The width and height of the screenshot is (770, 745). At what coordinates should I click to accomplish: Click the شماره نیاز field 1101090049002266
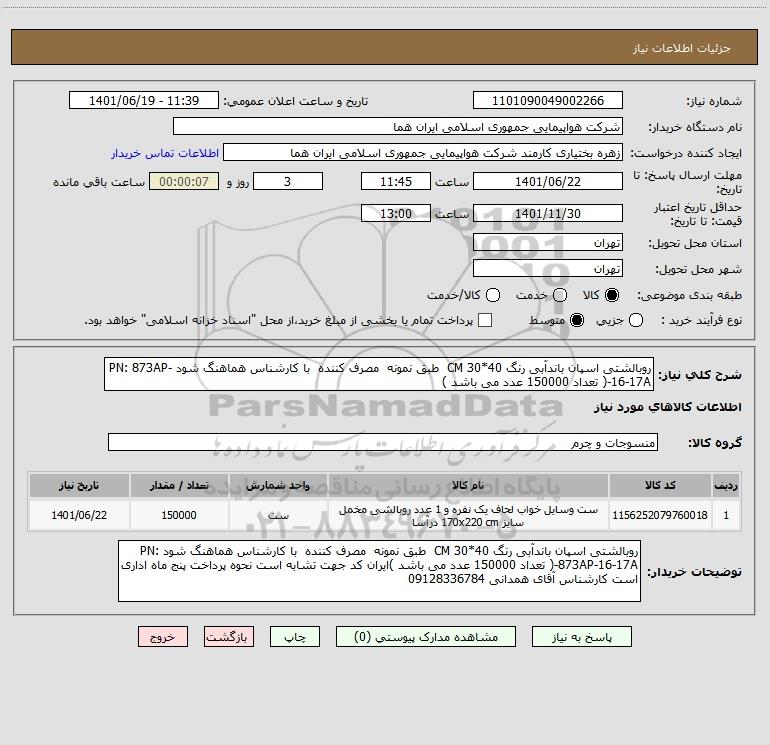coord(548,101)
